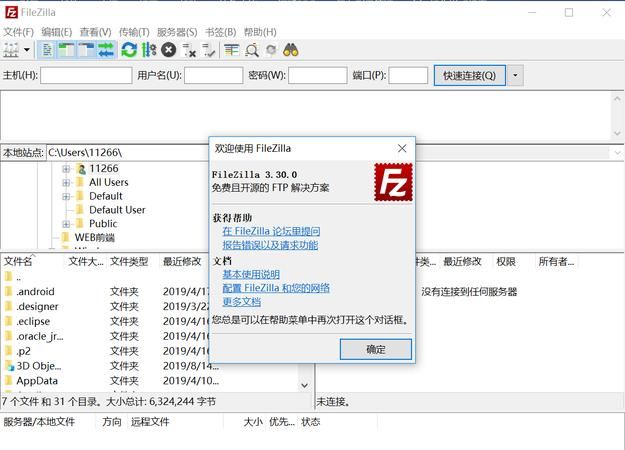Click message log scroll up arrow
The height and width of the screenshot is (450, 625).
[x=617, y=98]
